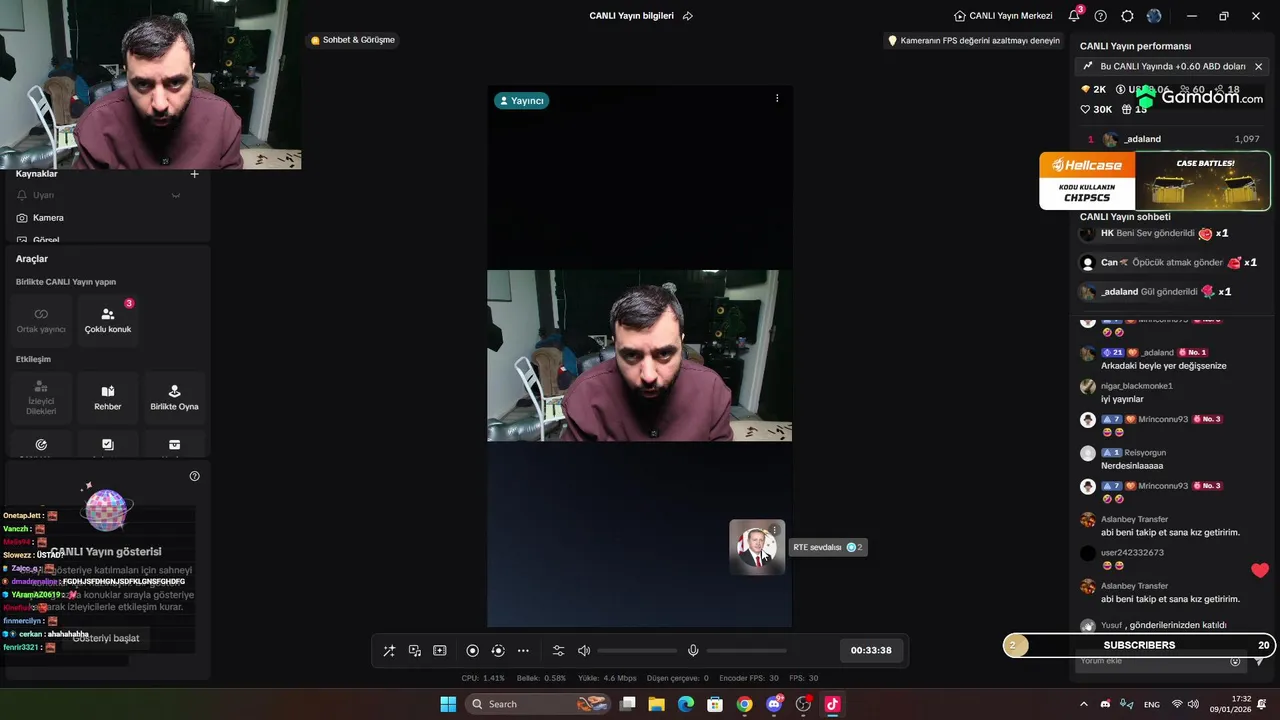This screenshot has width=1280, height=720.
Task: Open the help question mark icon
Action: click(x=1101, y=16)
